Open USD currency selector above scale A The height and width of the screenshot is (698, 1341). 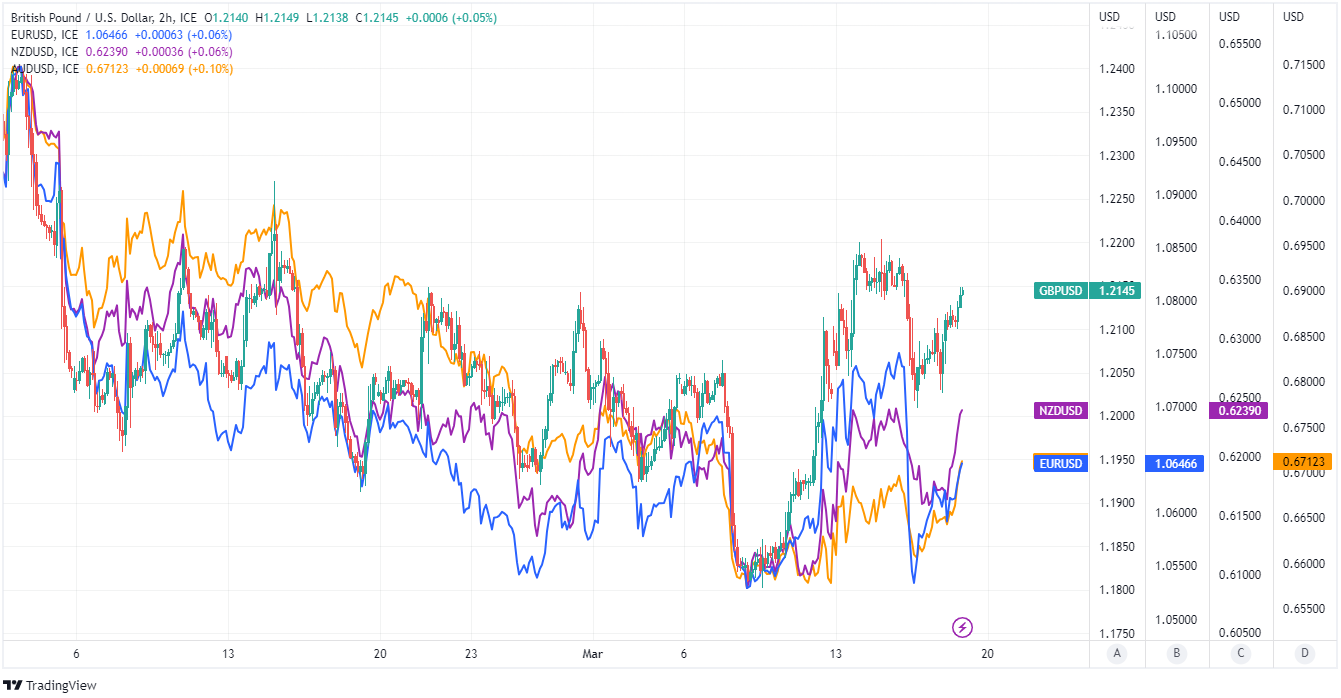(x=1109, y=16)
